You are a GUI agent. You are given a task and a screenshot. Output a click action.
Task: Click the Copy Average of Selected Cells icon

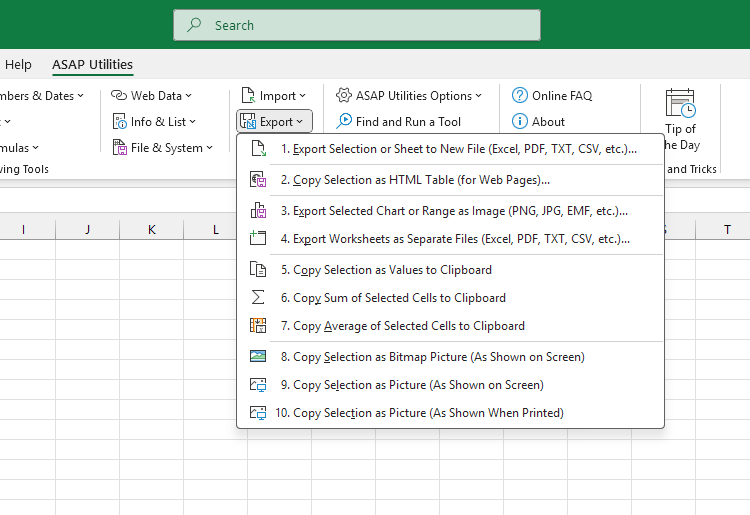pyautogui.click(x=258, y=326)
